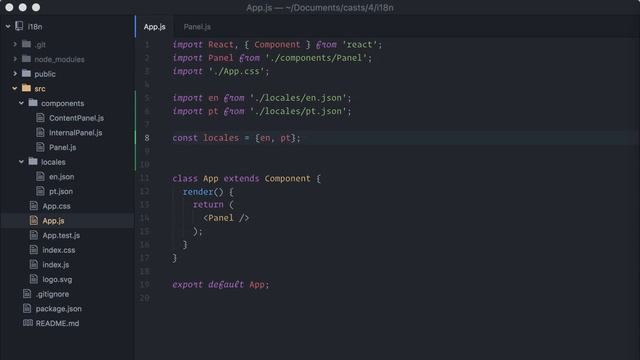Place cursor on 'const locales' line

236,138
